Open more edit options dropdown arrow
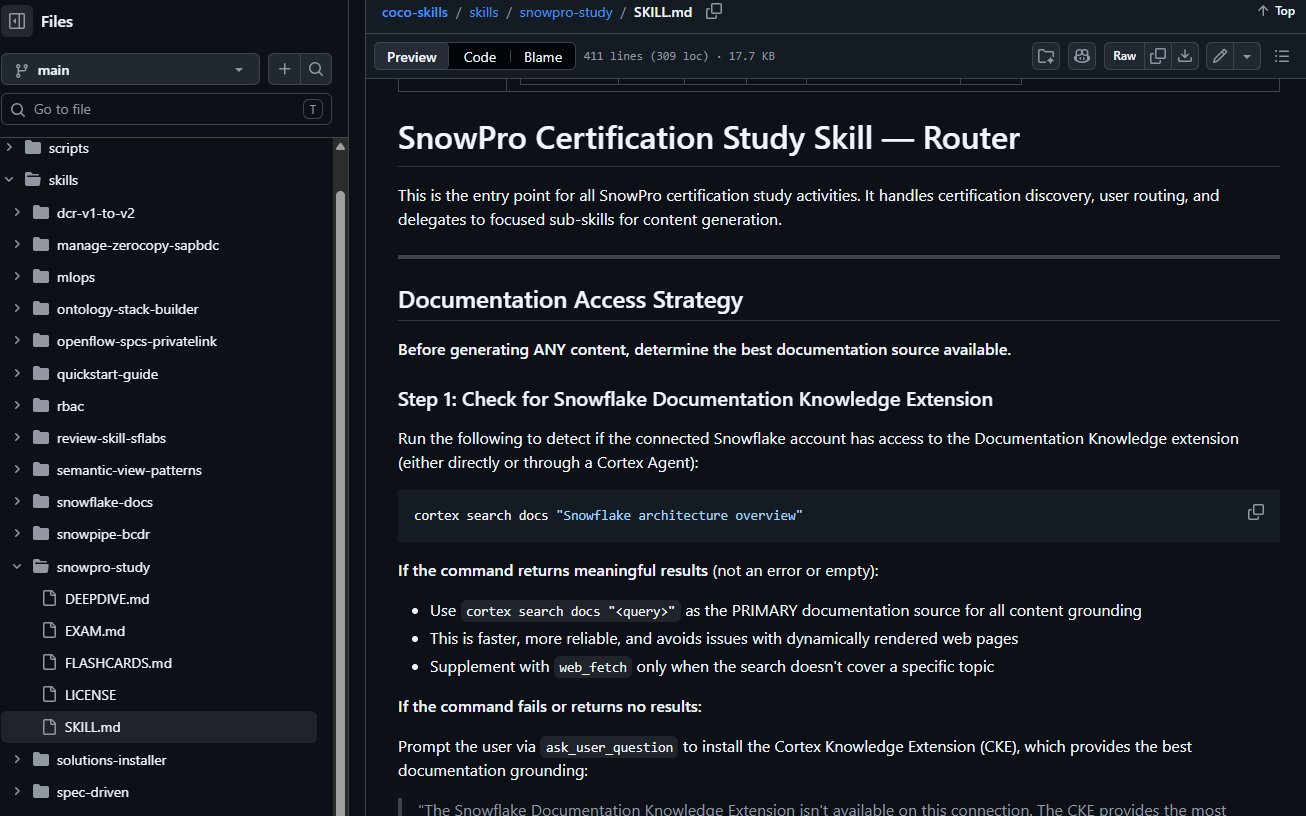 pyautogui.click(x=1247, y=56)
